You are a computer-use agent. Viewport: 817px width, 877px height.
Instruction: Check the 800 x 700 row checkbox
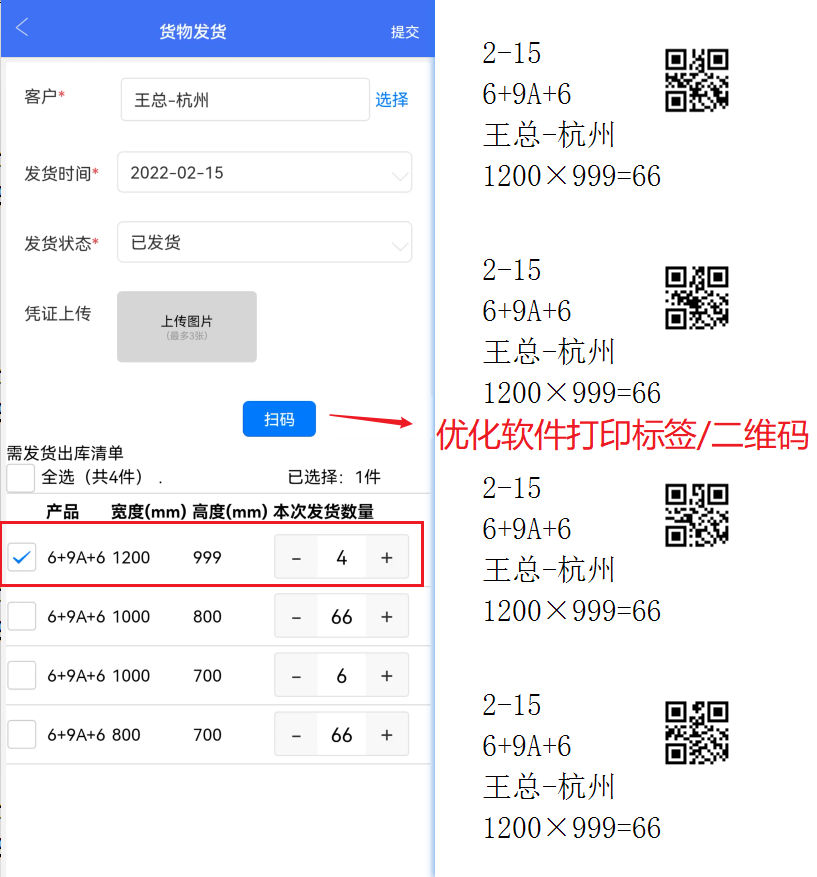tap(22, 734)
